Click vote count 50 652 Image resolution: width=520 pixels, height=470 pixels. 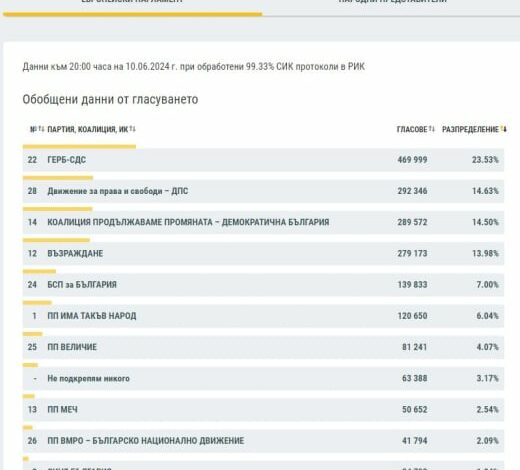coord(415,410)
